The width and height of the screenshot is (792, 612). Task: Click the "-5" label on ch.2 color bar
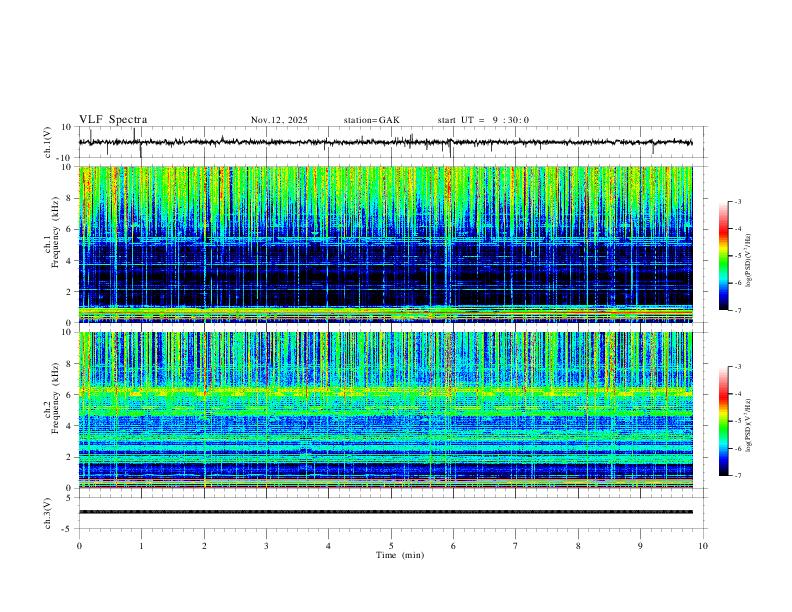coord(738,421)
